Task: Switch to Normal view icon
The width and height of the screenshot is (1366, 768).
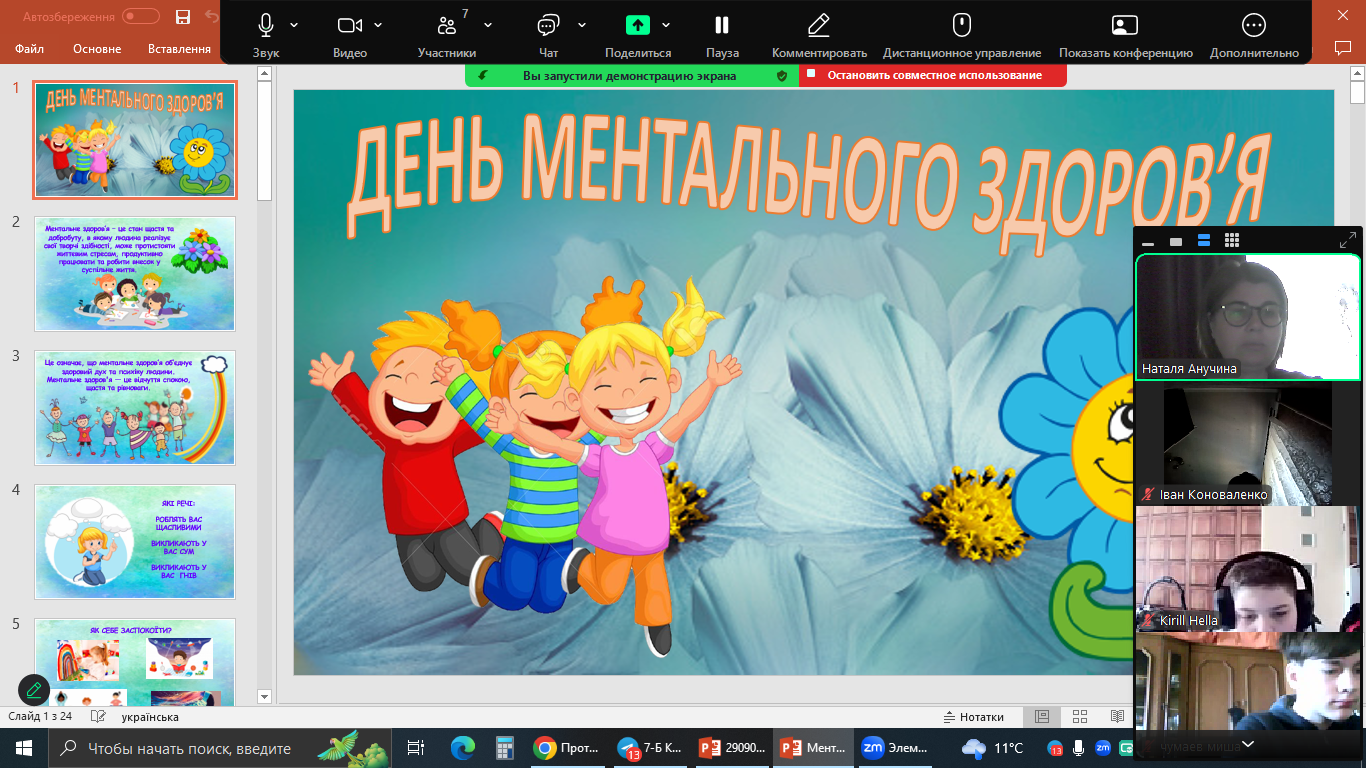Action: click(x=1042, y=717)
